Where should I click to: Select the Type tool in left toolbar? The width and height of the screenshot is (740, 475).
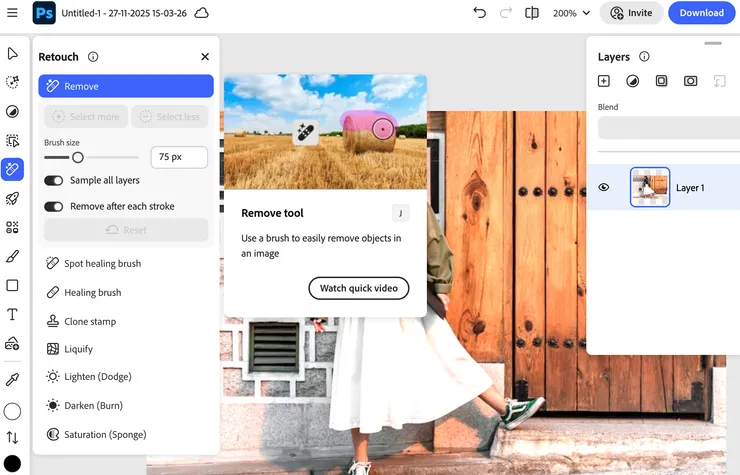point(13,314)
